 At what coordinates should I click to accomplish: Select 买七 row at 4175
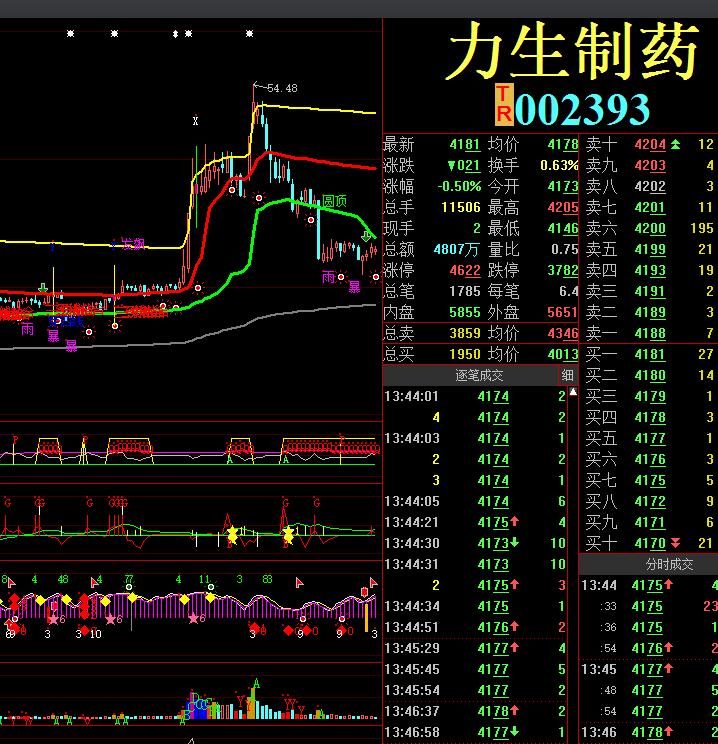649,480
